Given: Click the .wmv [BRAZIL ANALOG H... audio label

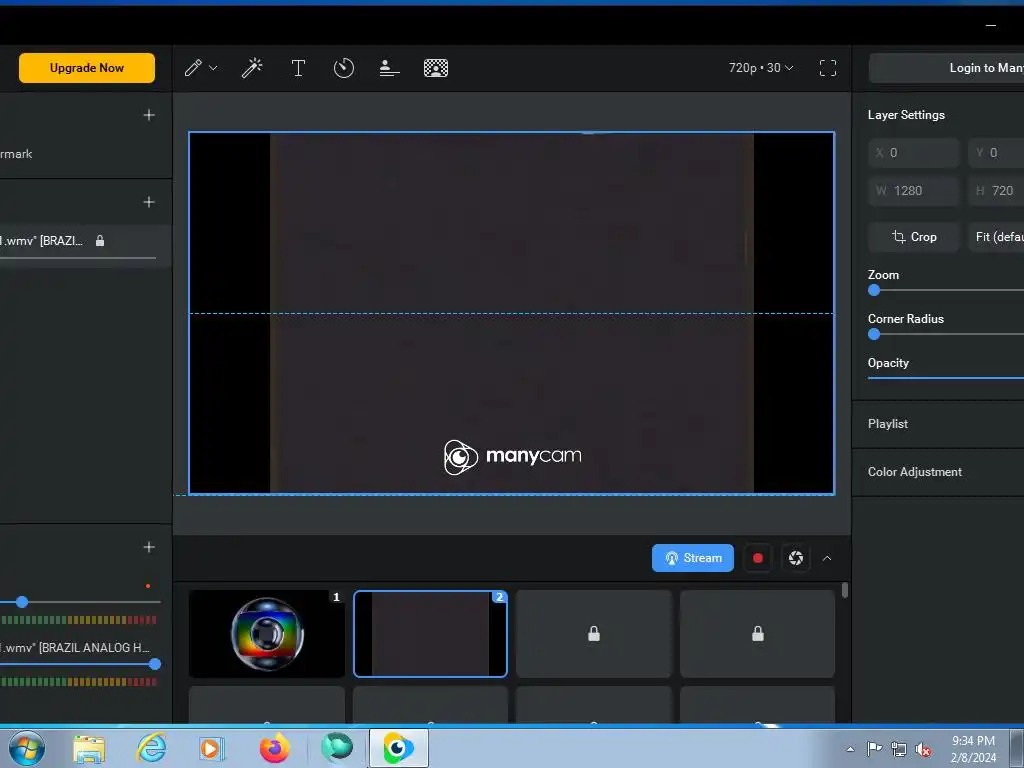Looking at the screenshot, I should 75,648.
